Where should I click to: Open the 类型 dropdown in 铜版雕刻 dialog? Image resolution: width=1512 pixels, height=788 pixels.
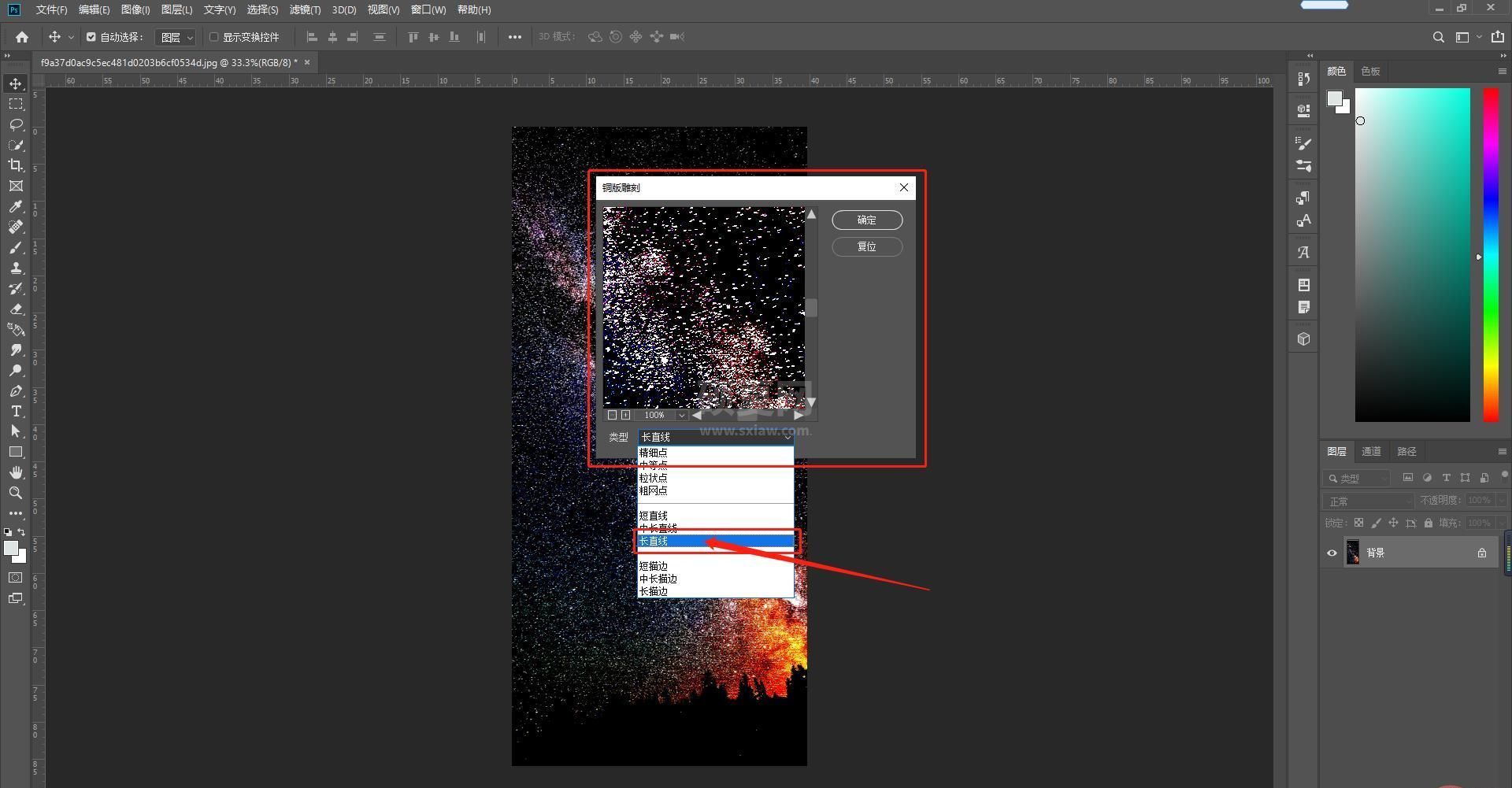click(x=715, y=437)
